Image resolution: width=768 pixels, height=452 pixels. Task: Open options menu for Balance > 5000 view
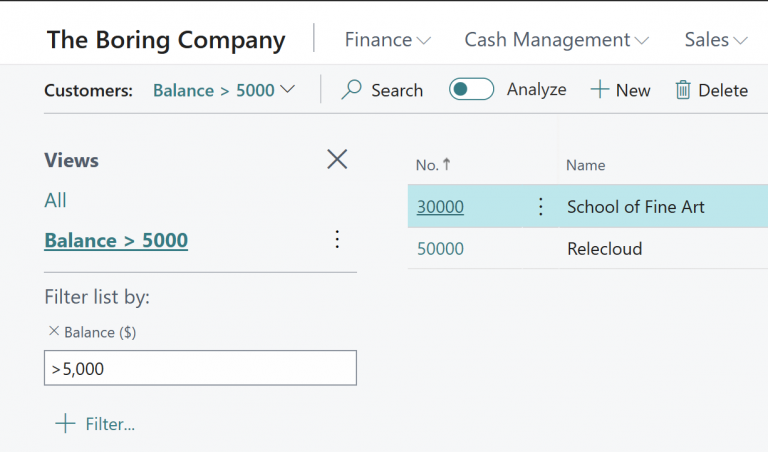(x=337, y=239)
